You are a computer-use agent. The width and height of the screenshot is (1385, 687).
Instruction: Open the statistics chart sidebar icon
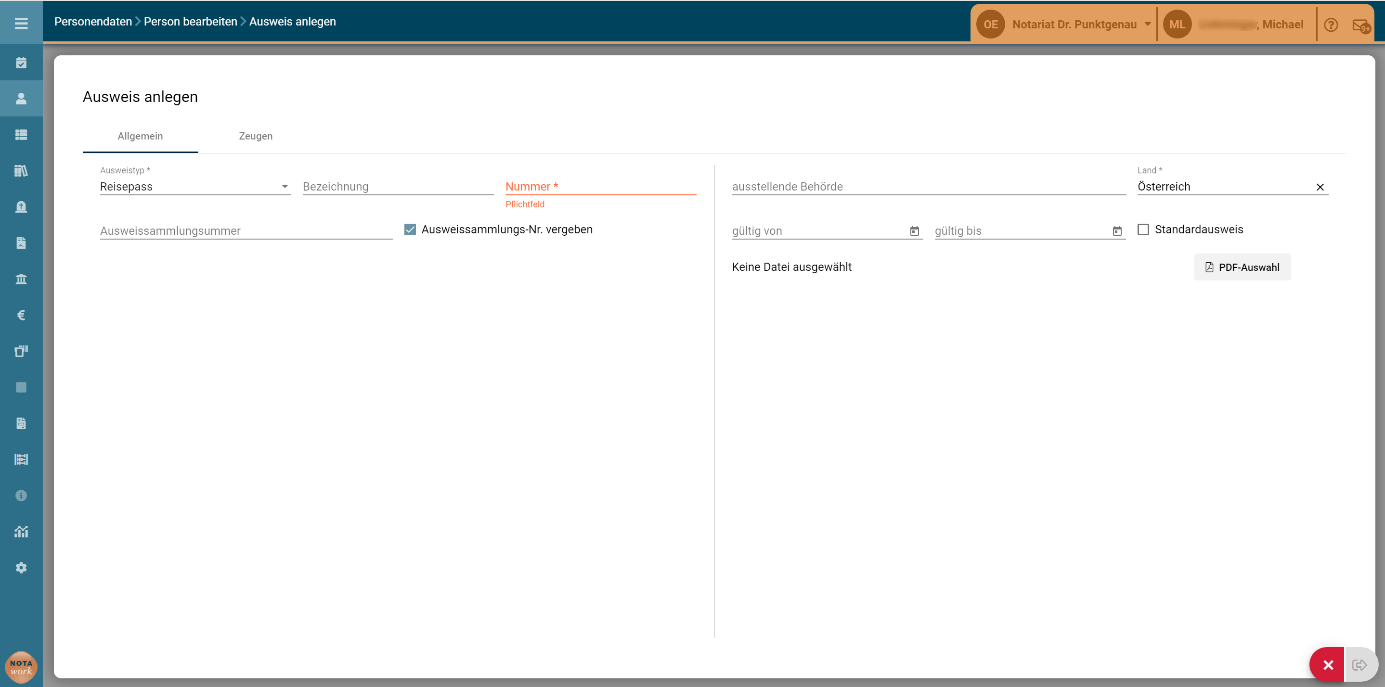pos(21,531)
